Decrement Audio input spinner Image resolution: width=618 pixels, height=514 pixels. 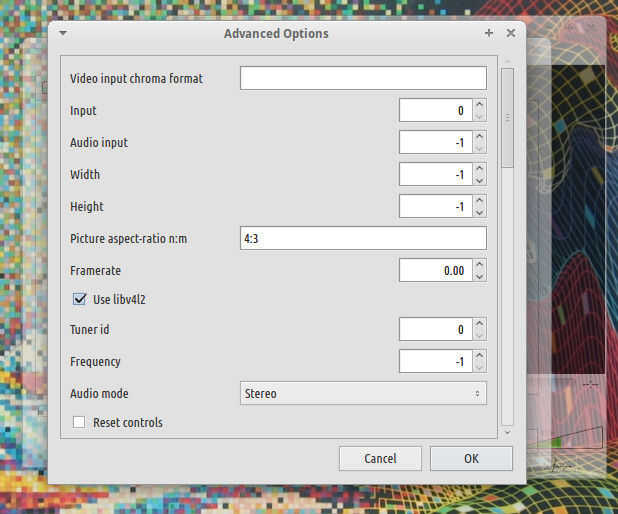coord(479,148)
